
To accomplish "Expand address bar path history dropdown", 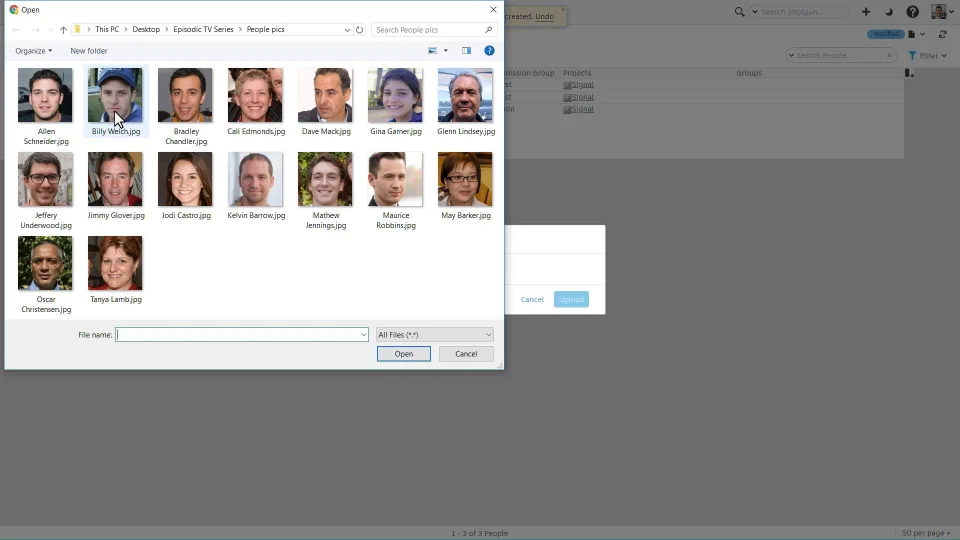I will [347, 29].
